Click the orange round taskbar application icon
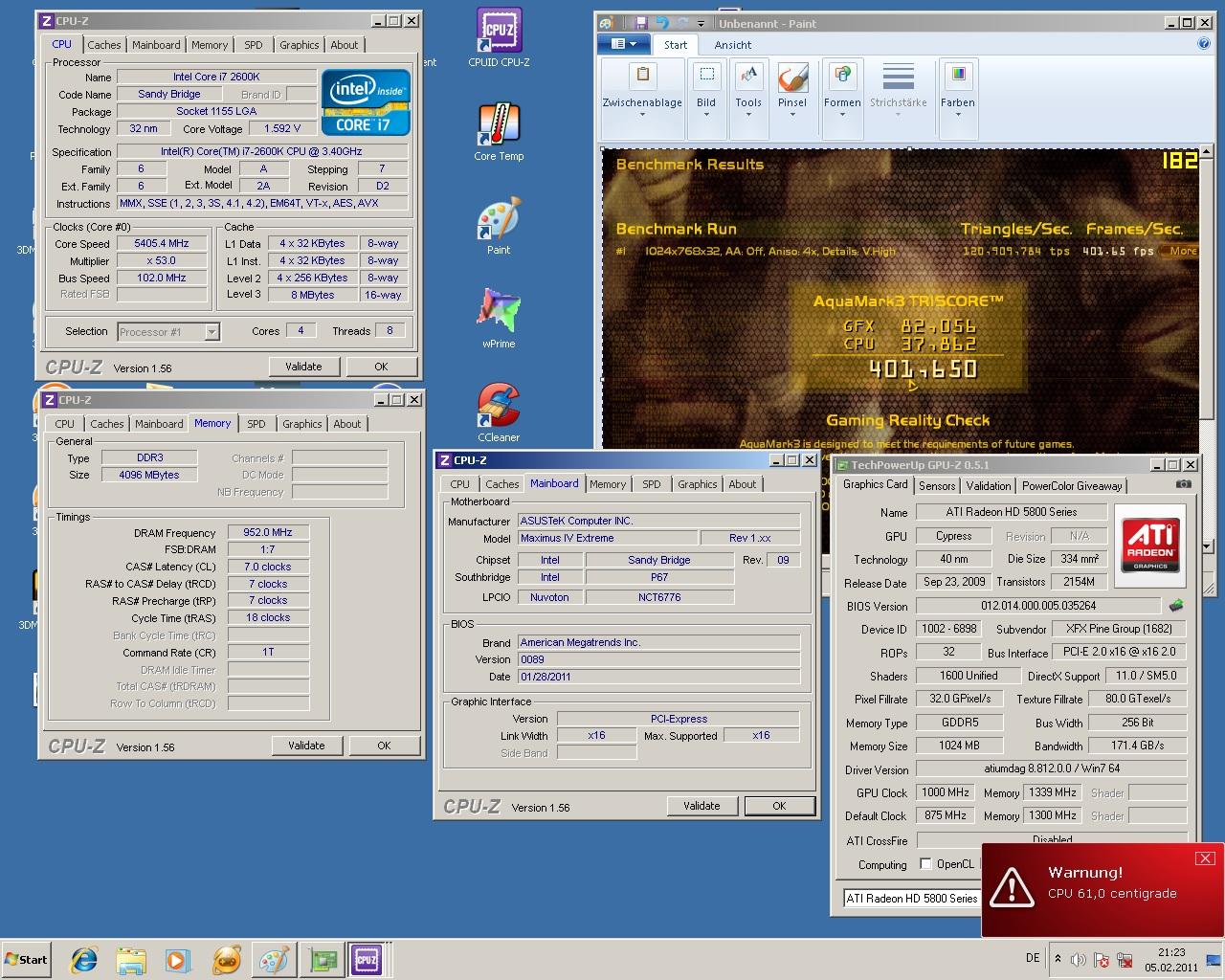The width and height of the screenshot is (1225, 980). pos(227,959)
